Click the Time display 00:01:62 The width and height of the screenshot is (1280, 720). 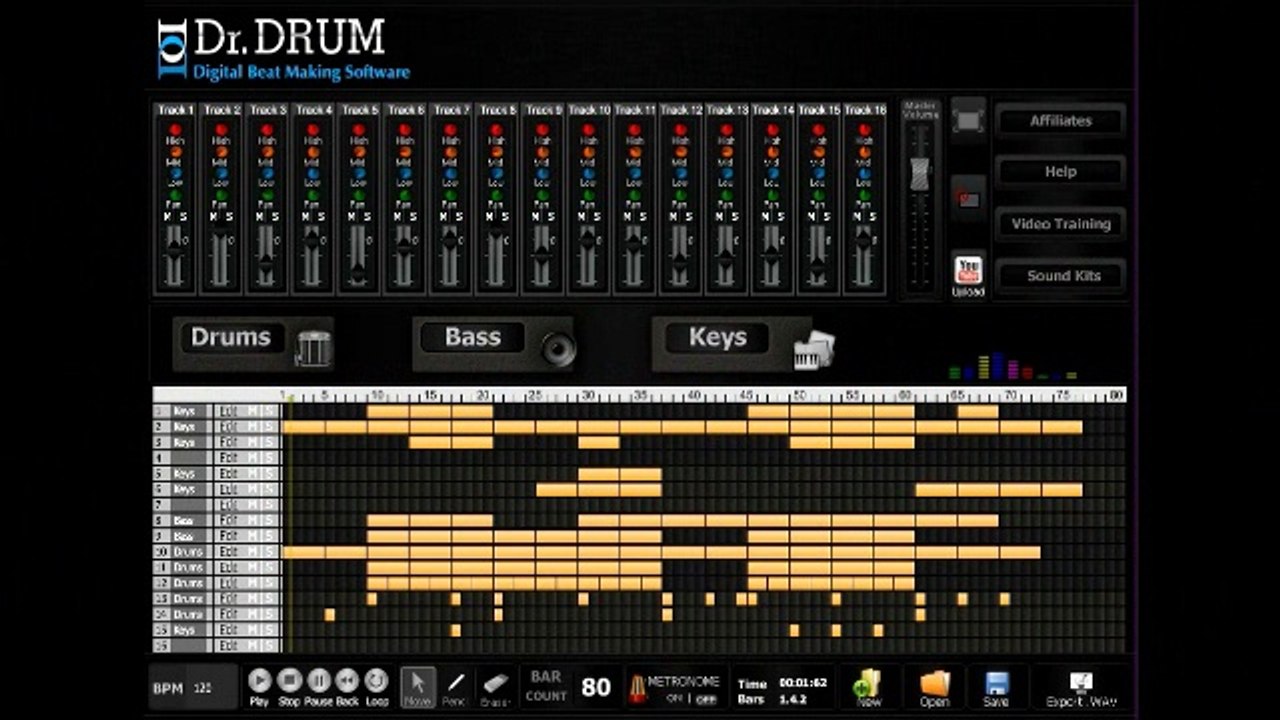coord(803,684)
